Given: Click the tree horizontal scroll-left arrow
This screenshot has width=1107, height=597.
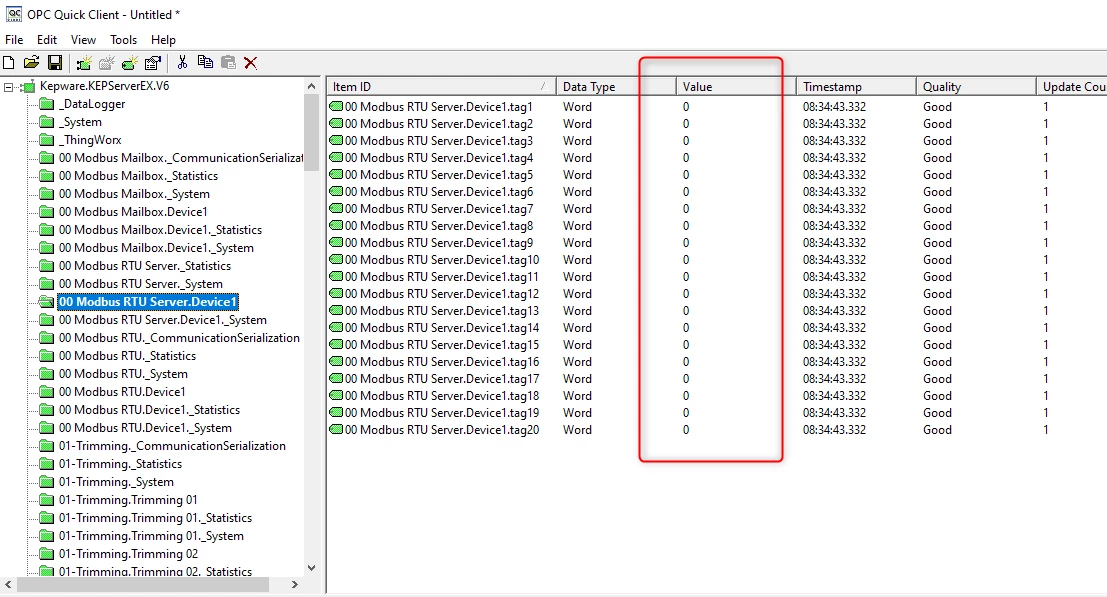Looking at the screenshot, I should (8, 584).
